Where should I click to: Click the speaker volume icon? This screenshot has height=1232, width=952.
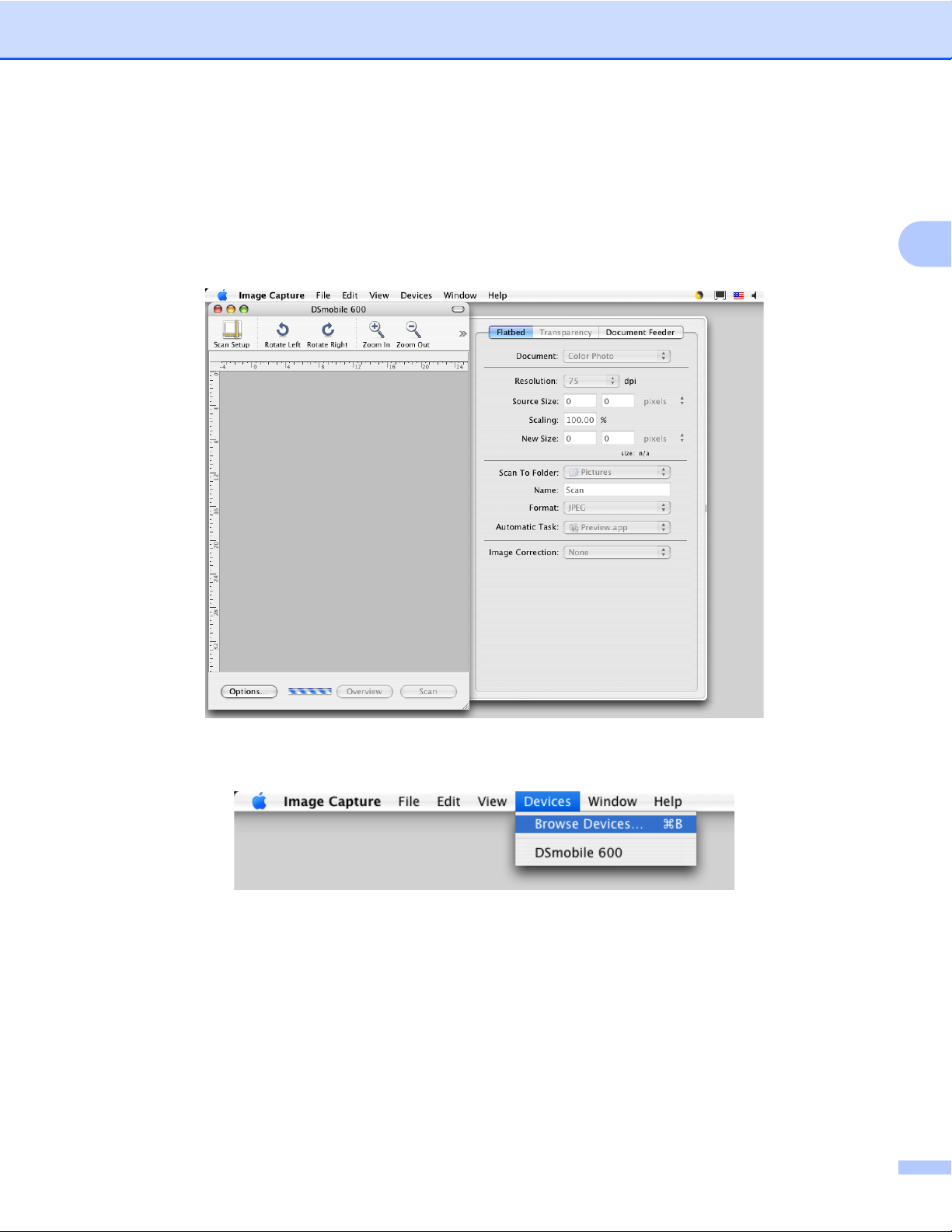pyautogui.click(x=755, y=295)
